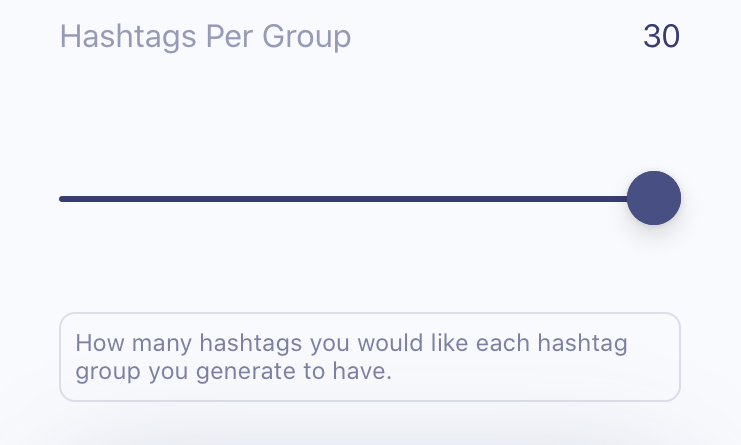Click the Hashtags Per Group slider handle
Screen dimensions: 741x445
(654, 198)
